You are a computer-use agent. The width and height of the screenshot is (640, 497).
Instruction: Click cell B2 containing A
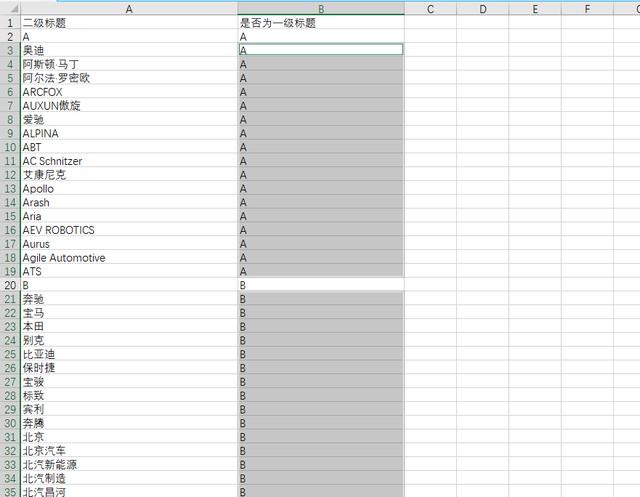tap(321, 36)
